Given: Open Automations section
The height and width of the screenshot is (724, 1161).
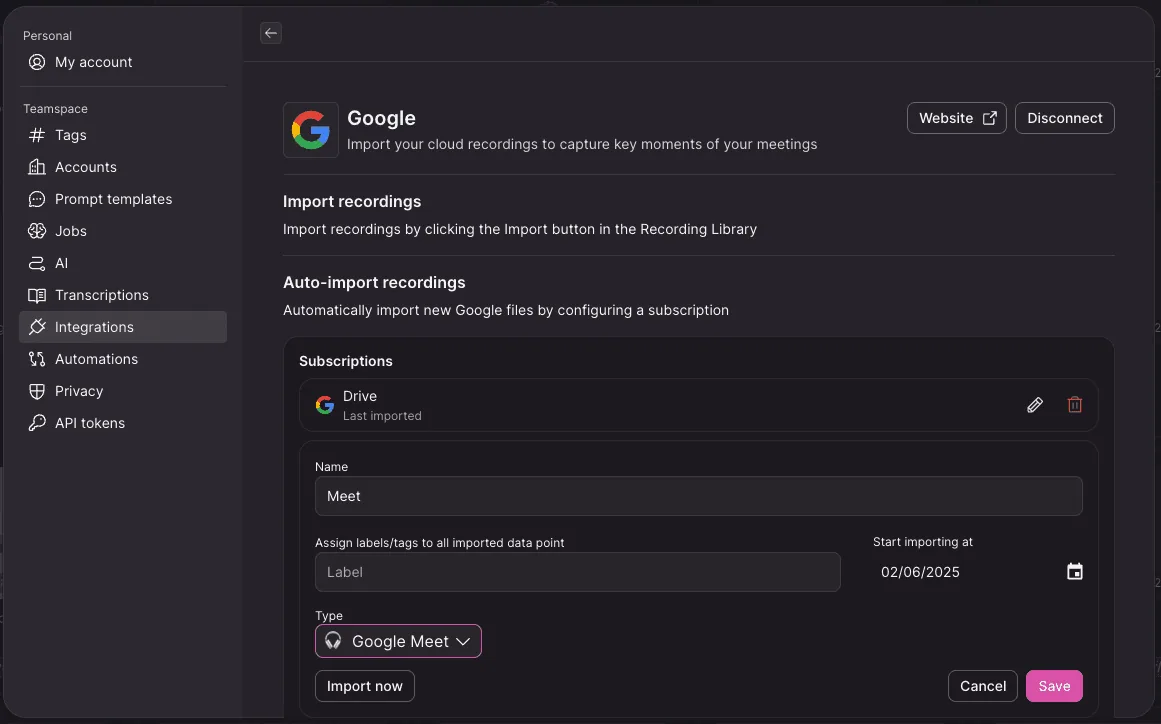Looking at the screenshot, I should point(123,359).
